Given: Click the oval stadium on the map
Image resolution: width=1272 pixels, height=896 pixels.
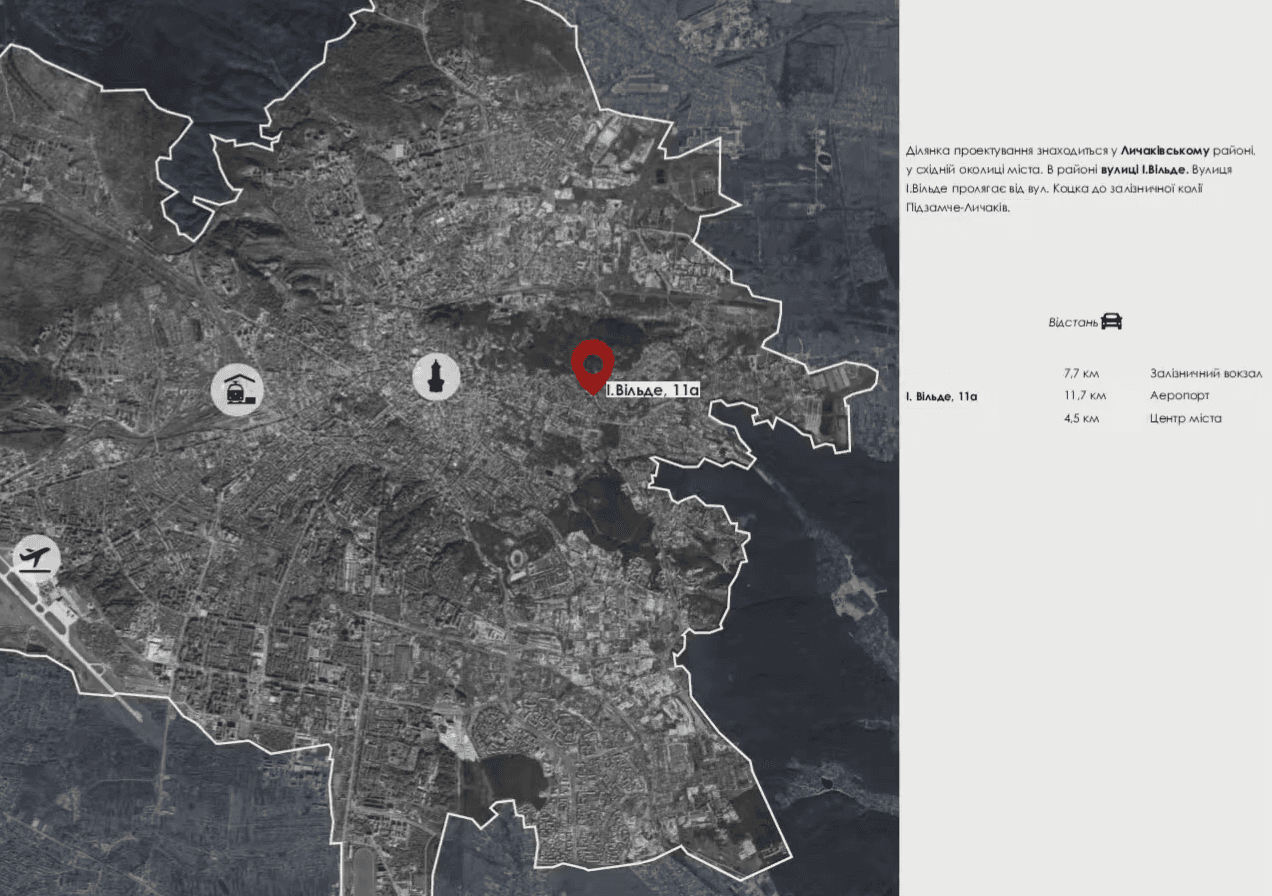Looking at the screenshot, I should pos(521,556).
